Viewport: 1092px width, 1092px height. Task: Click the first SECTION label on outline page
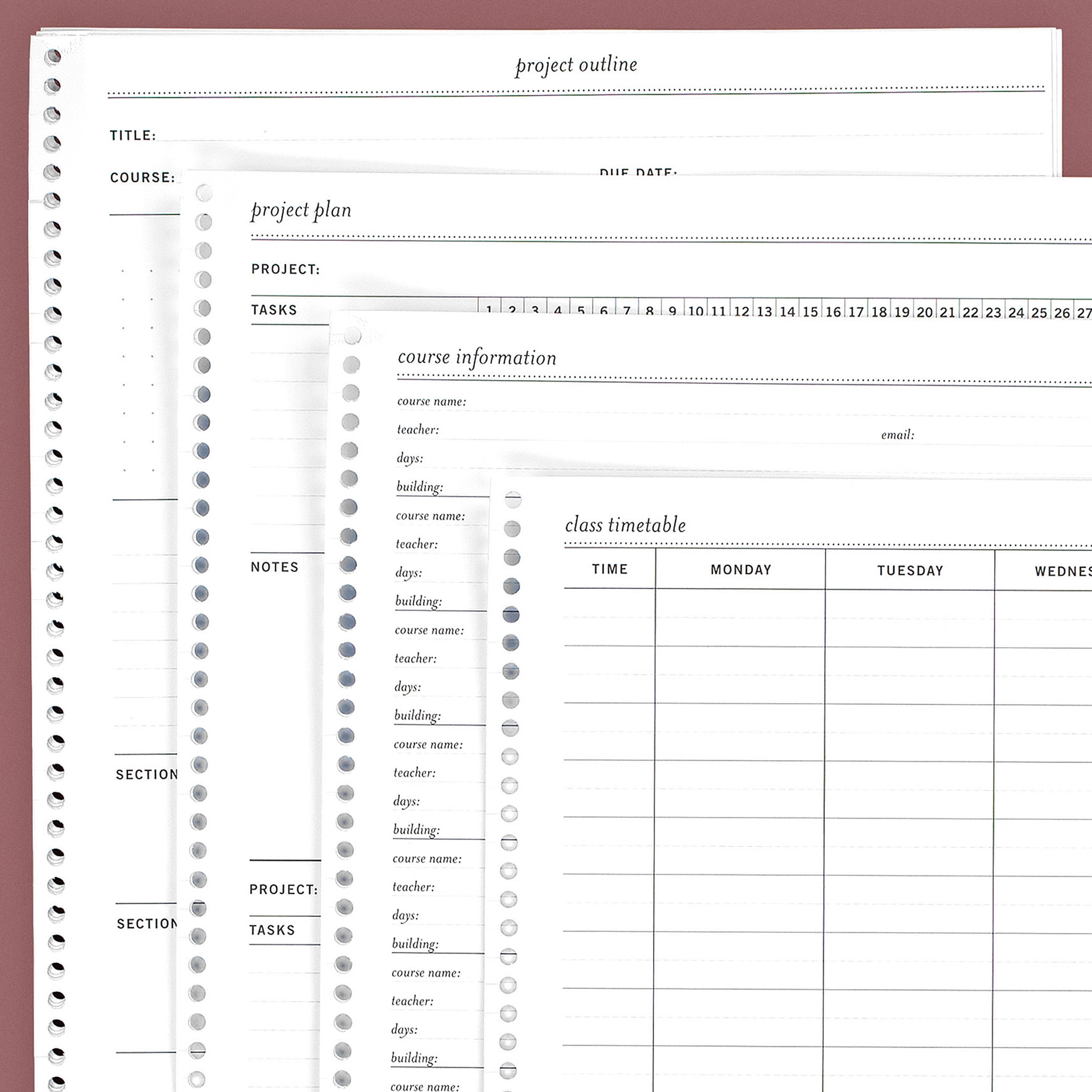tap(146, 775)
